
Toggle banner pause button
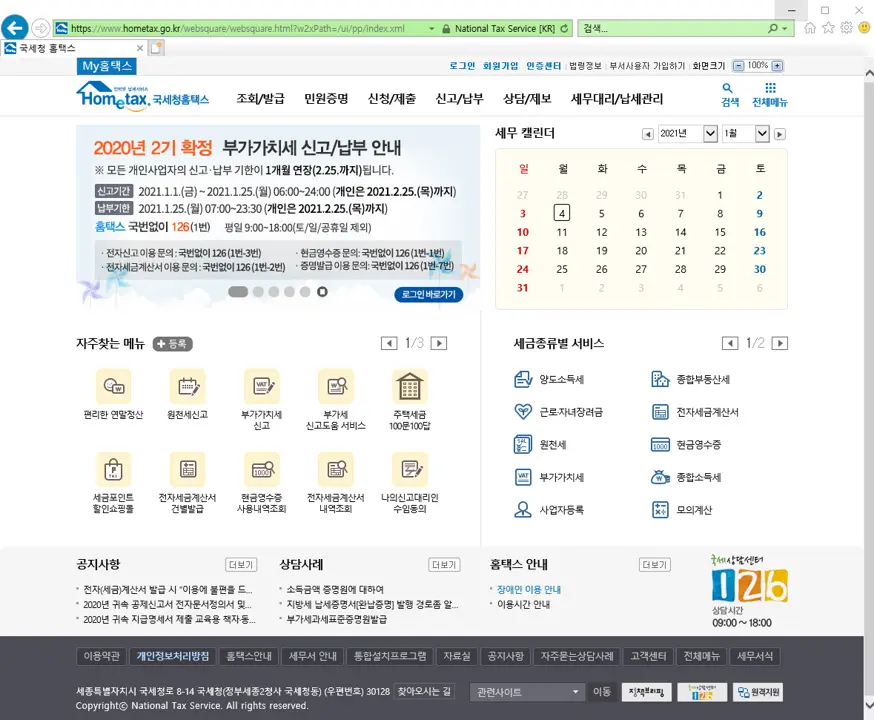(322, 291)
